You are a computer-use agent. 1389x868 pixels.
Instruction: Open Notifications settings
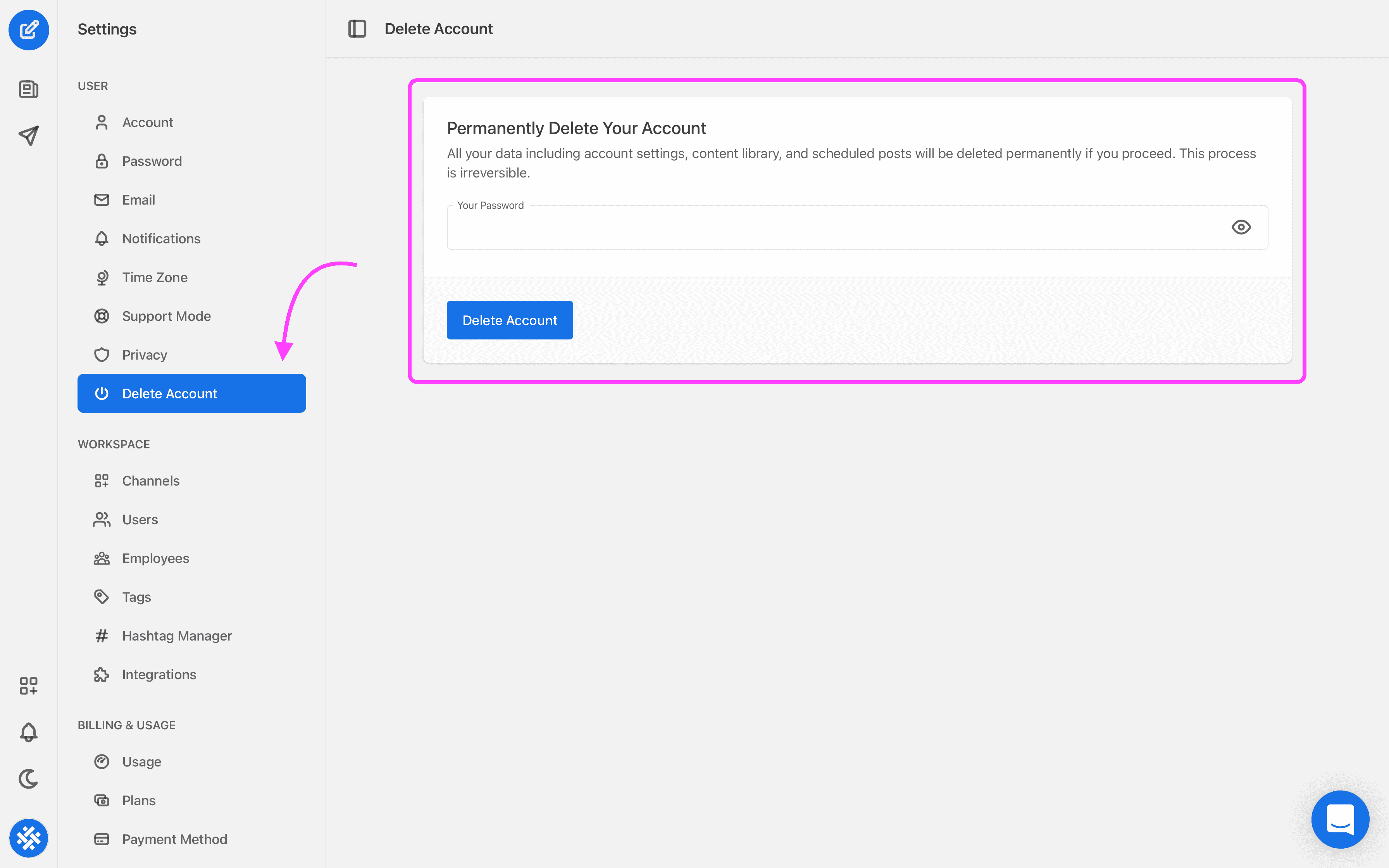point(192,239)
